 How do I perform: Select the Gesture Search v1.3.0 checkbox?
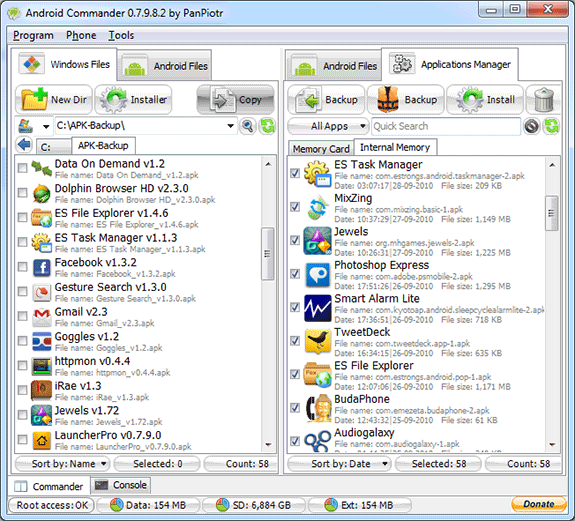tap(23, 291)
